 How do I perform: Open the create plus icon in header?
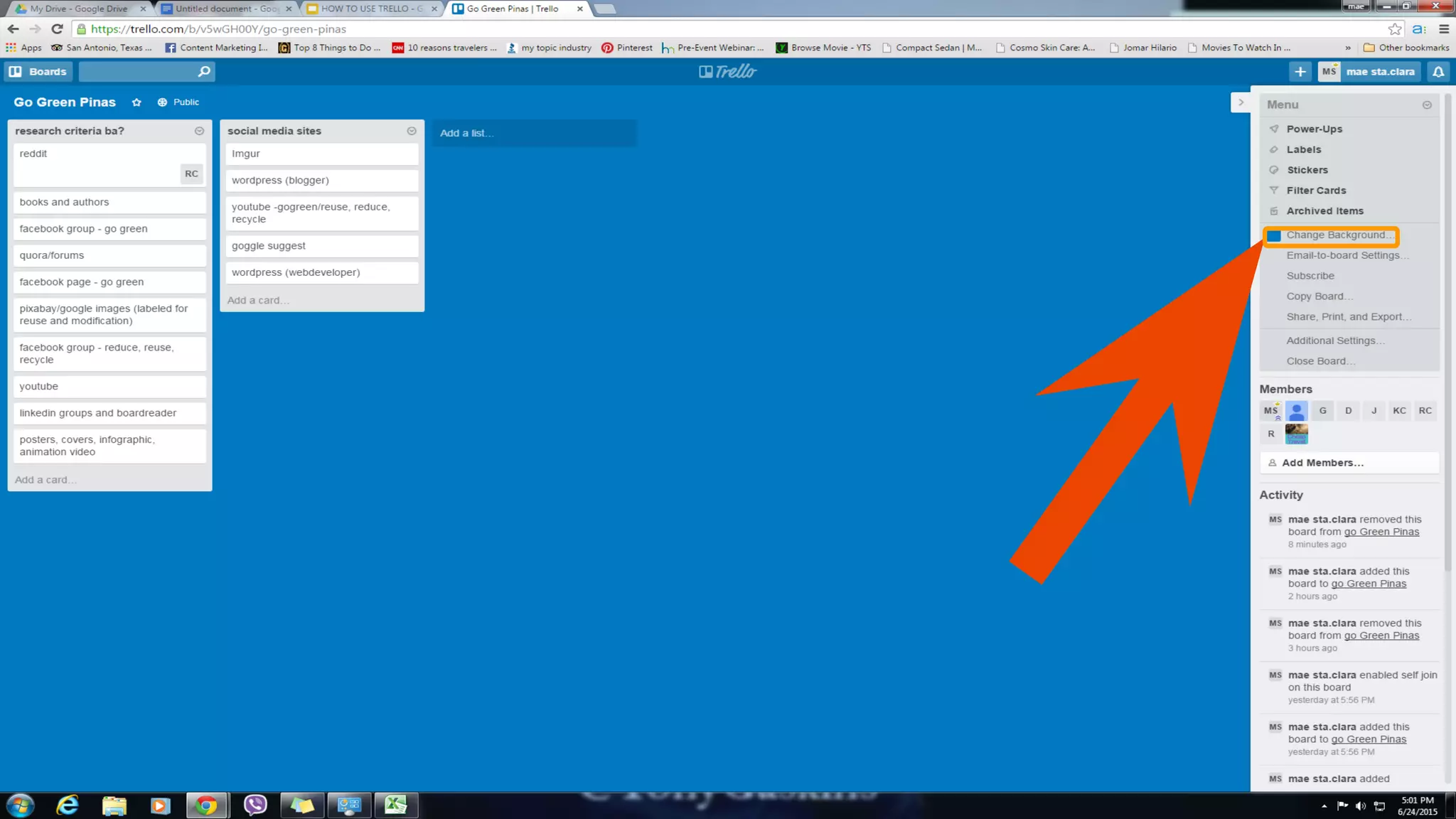pyautogui.click(x=1300, y=72)
